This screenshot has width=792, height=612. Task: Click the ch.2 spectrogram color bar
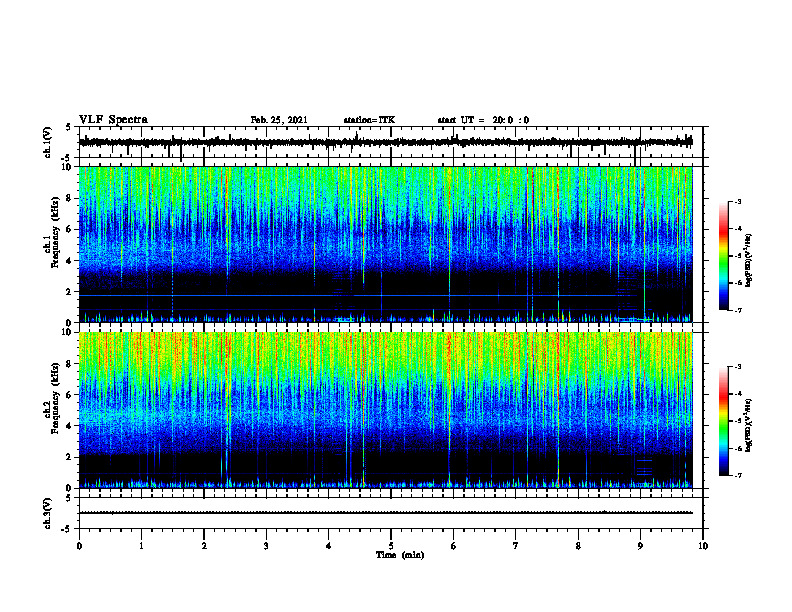point(723,421)
